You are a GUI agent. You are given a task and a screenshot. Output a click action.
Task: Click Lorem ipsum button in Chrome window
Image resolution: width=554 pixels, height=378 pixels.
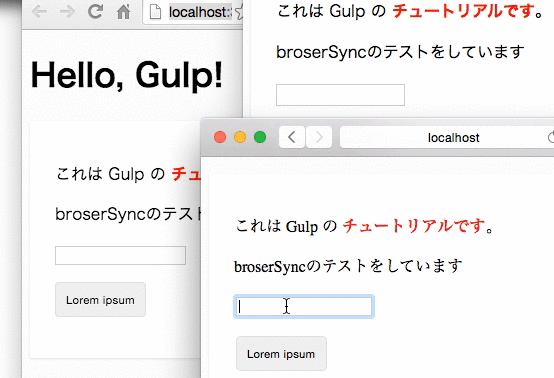(100, 300)
